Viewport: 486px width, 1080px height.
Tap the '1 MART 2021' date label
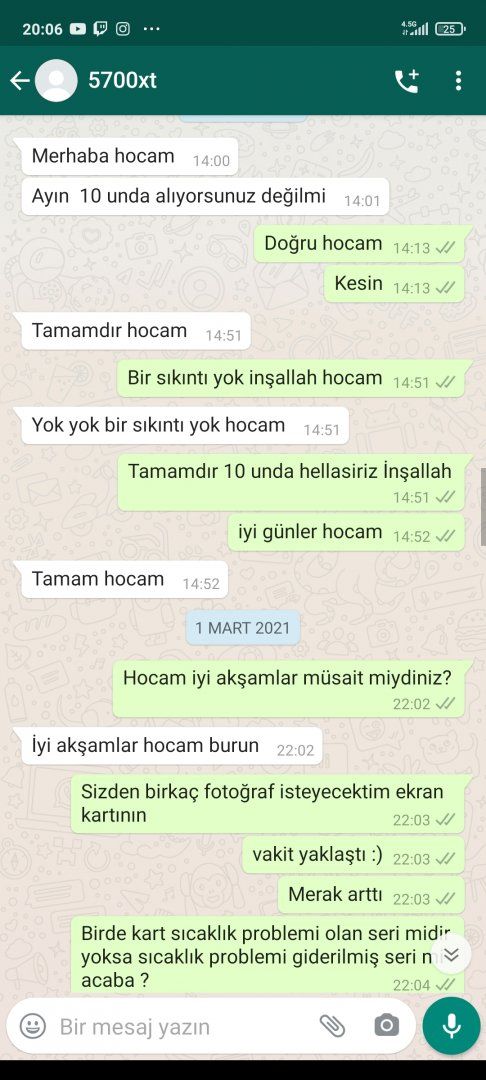pos(242,627)
